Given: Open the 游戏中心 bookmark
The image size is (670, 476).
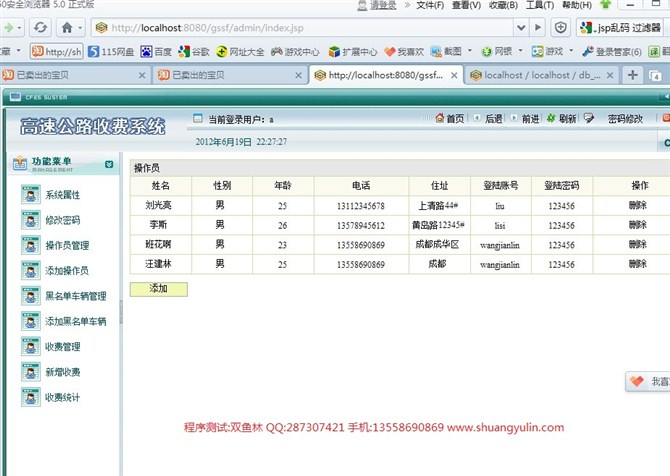Looking at the screenshot, I should click(x=295, y=52).
